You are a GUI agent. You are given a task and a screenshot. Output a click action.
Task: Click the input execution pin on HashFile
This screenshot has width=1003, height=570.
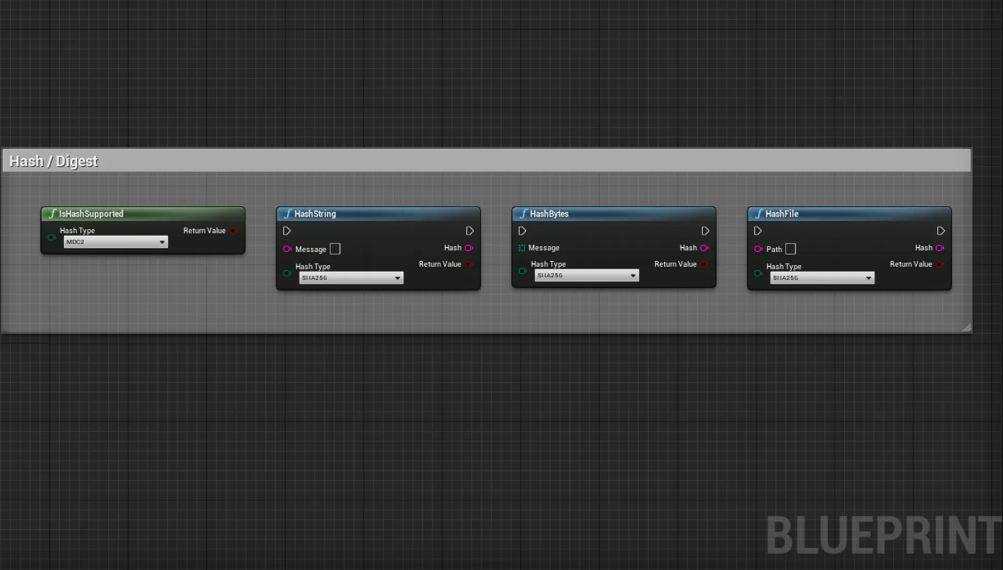tap(757, 231)
